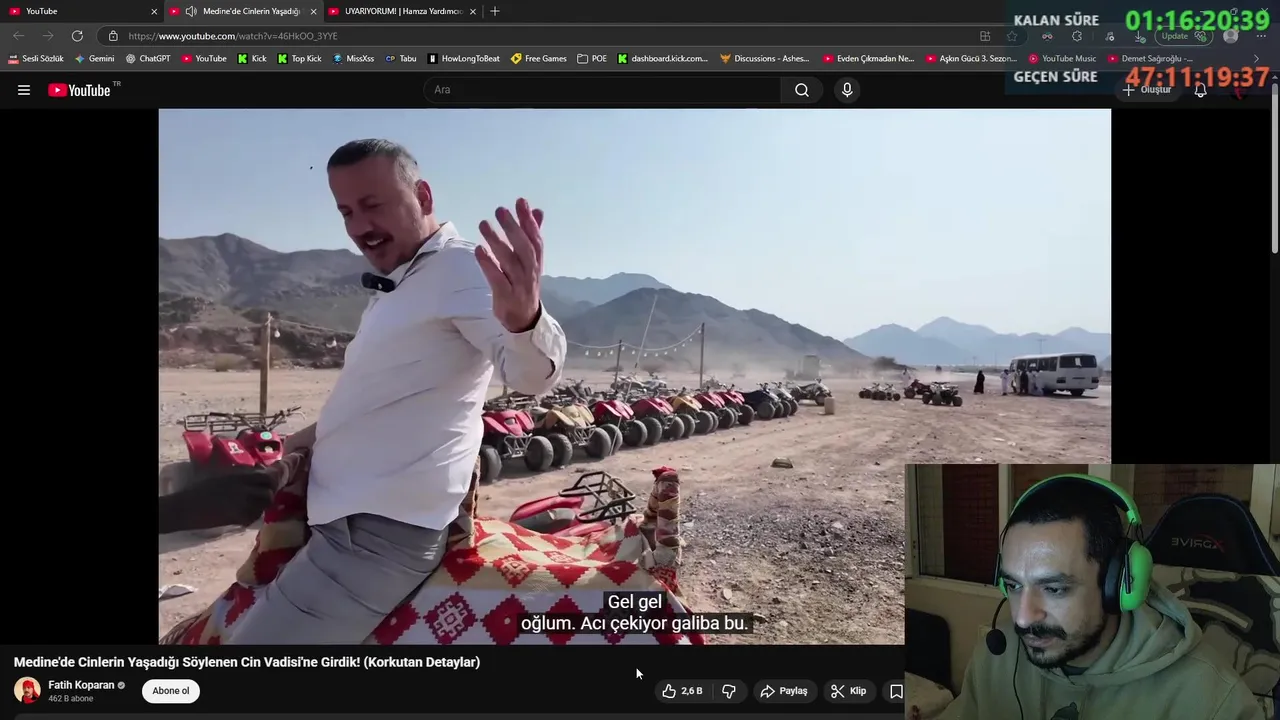The image size is (1280, 720).
Task: Open the YouTube bookmark in bookmarks bar
Action: tap(204, 59)
